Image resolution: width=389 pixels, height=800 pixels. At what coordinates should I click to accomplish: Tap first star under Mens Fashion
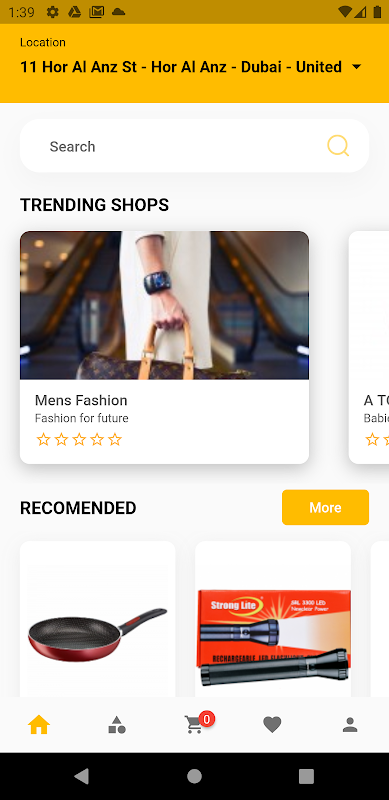(43, 439)
